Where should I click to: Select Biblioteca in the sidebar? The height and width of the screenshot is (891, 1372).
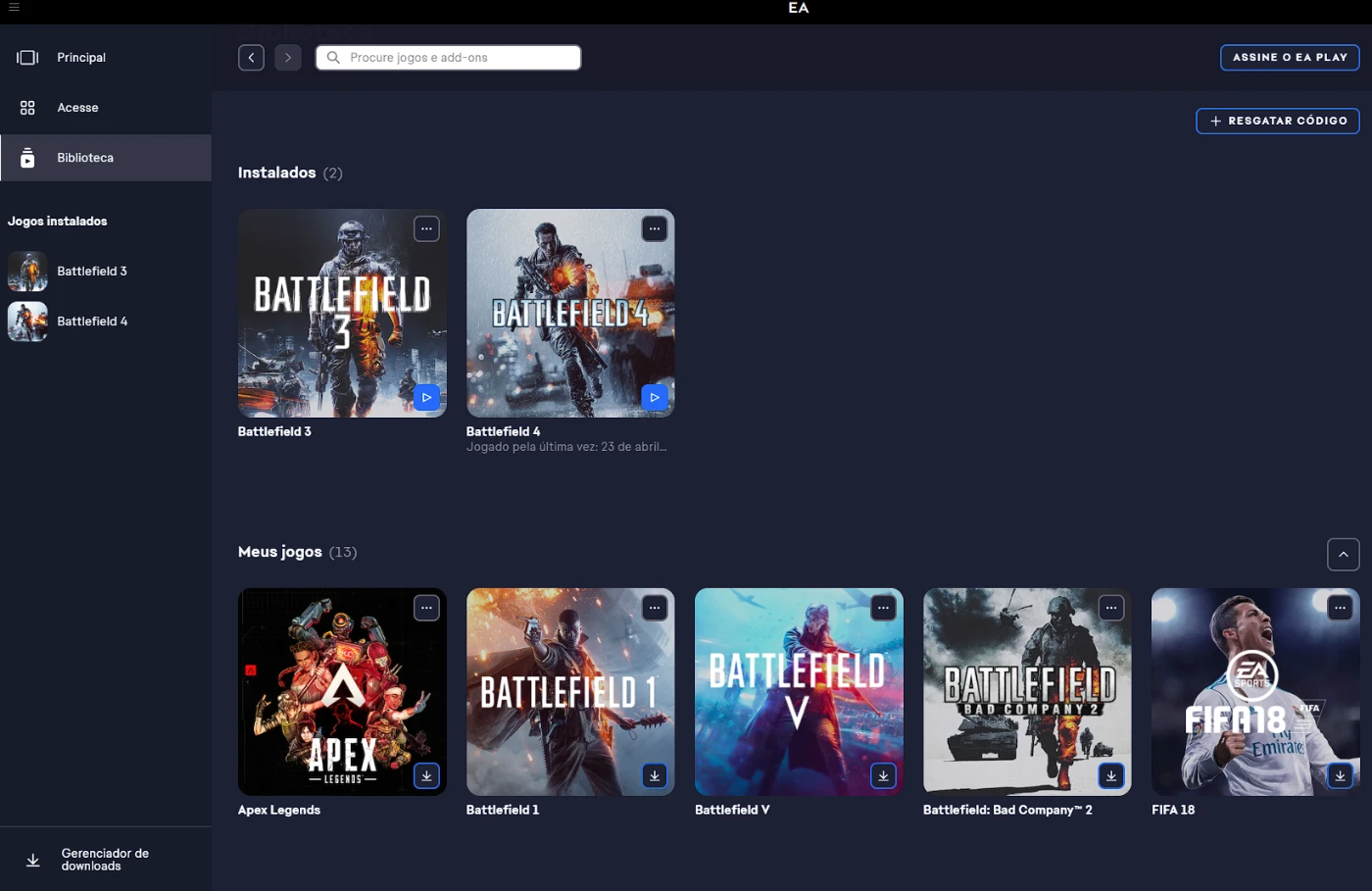(x=106, y=158)
